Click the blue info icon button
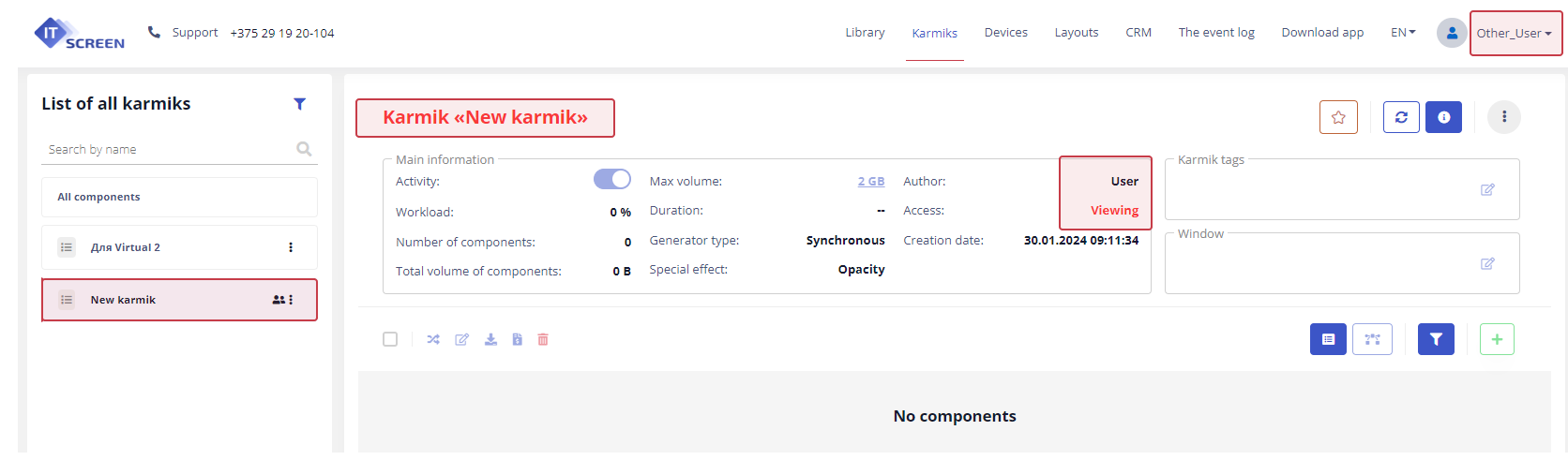This screenshot has height=460, width=1568. pos(1443,117)
